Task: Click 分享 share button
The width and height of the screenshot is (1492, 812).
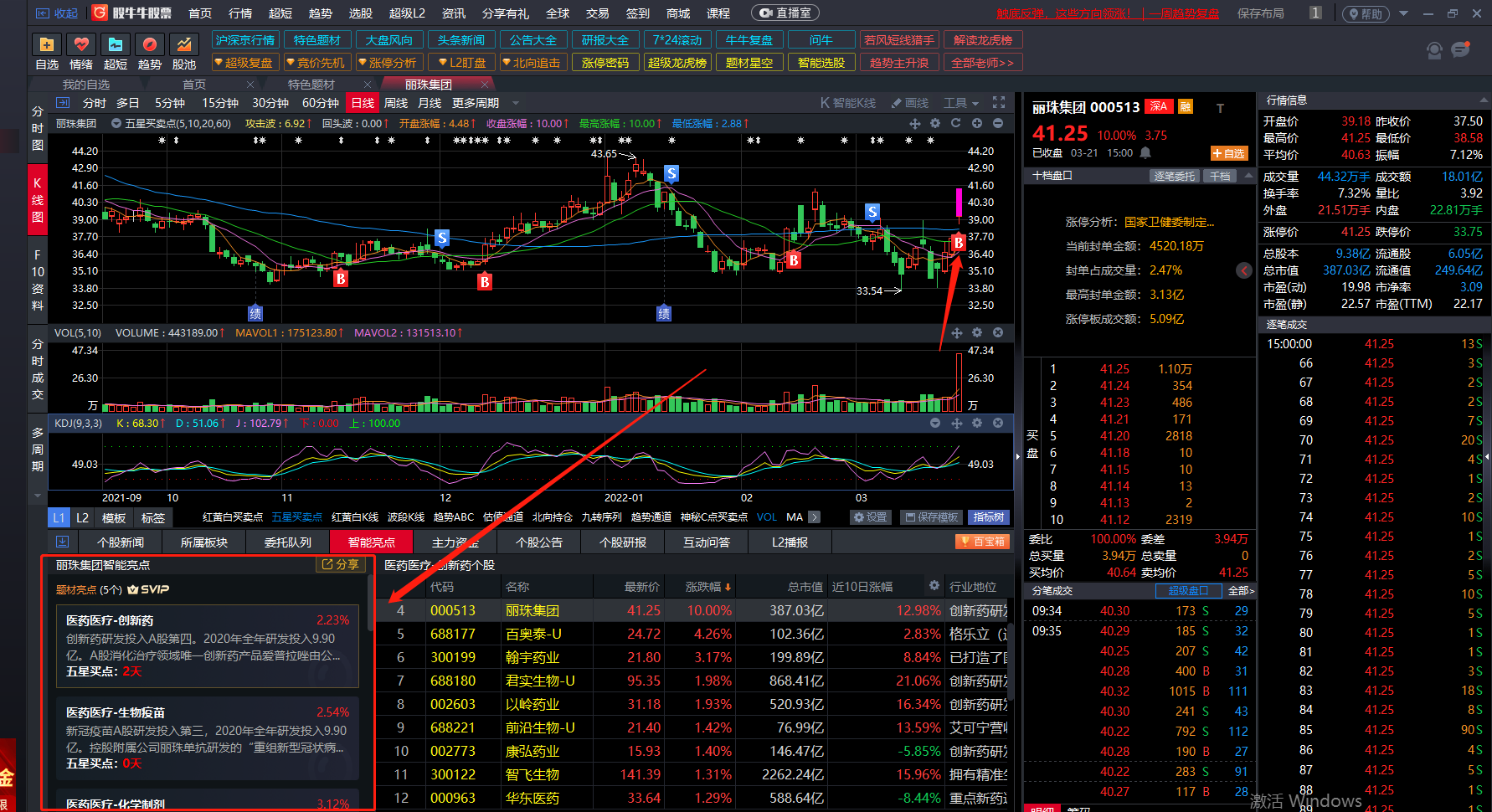Action: 341,565
